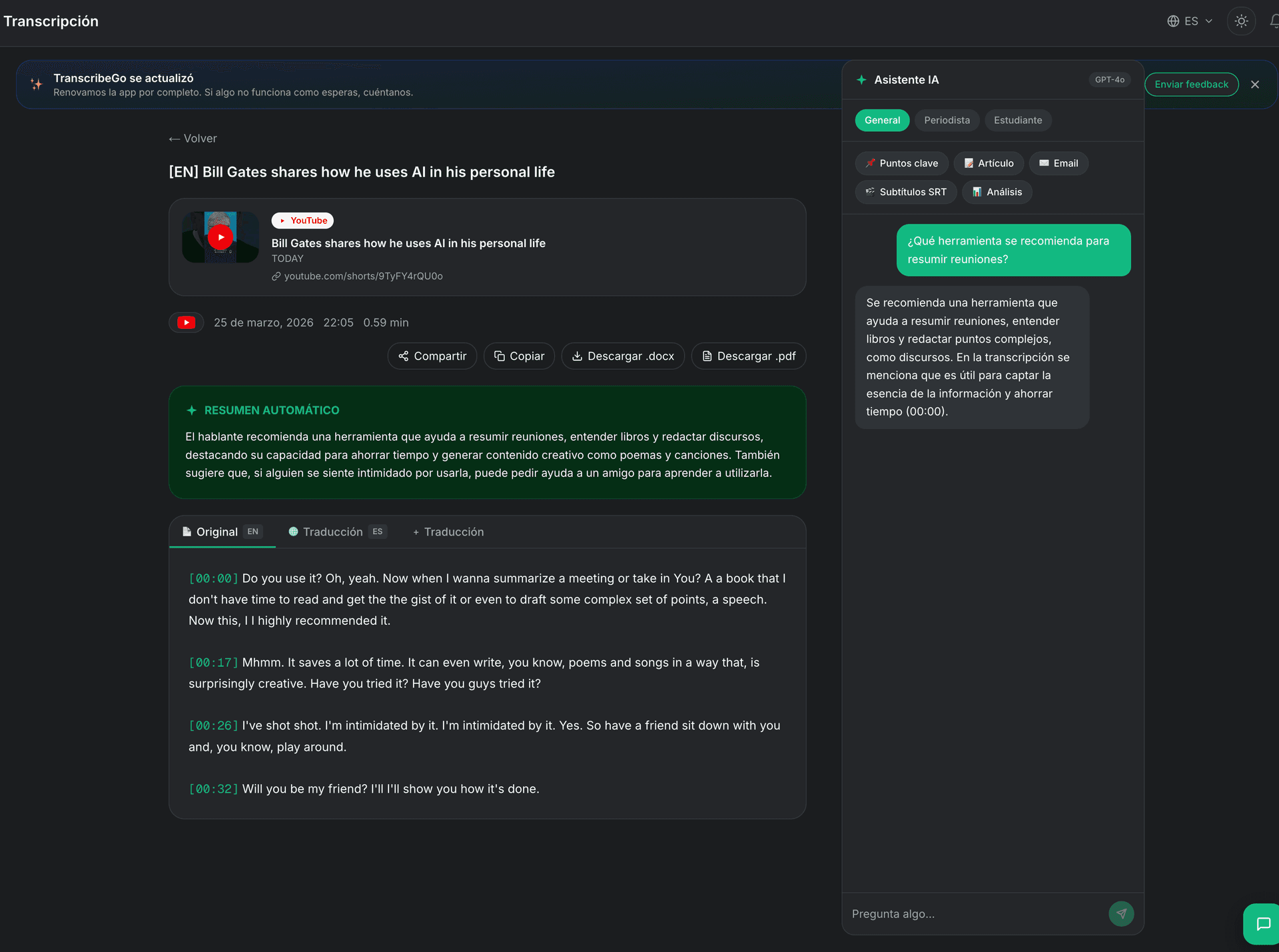Generate an Artículo from transcript
1279x952 pixels.
click(989, 163)
